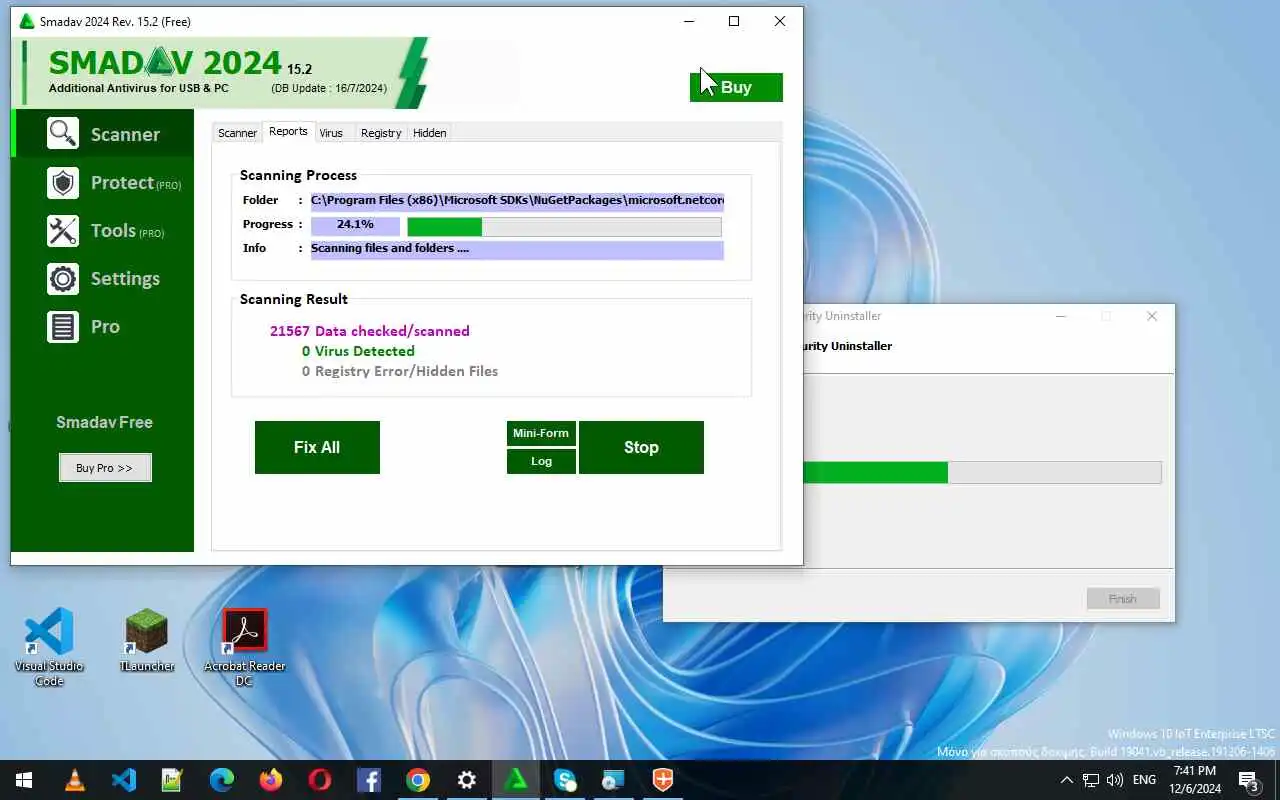Change ENG input language
The image size is (1280, 800).
(x=1145, y=780)
